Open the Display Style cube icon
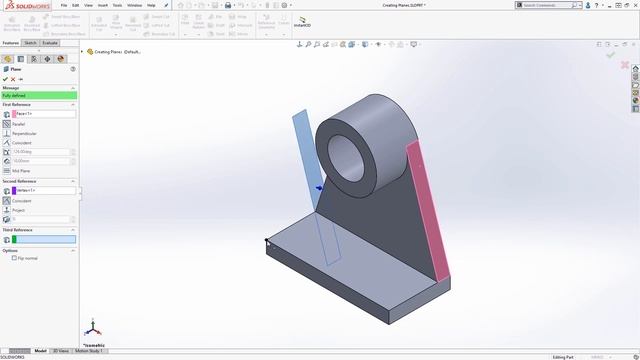This screenshot has height=360, width=640. pos(365,44)
